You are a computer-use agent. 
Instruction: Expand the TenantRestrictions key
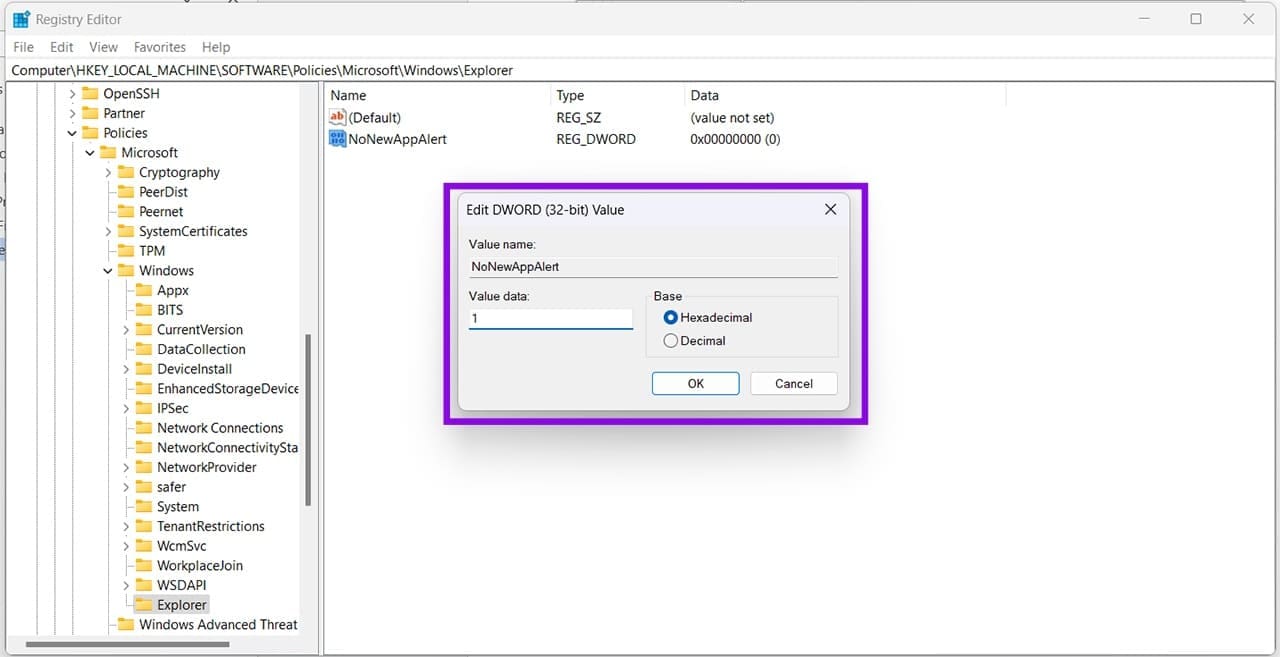tap(126, 526)
